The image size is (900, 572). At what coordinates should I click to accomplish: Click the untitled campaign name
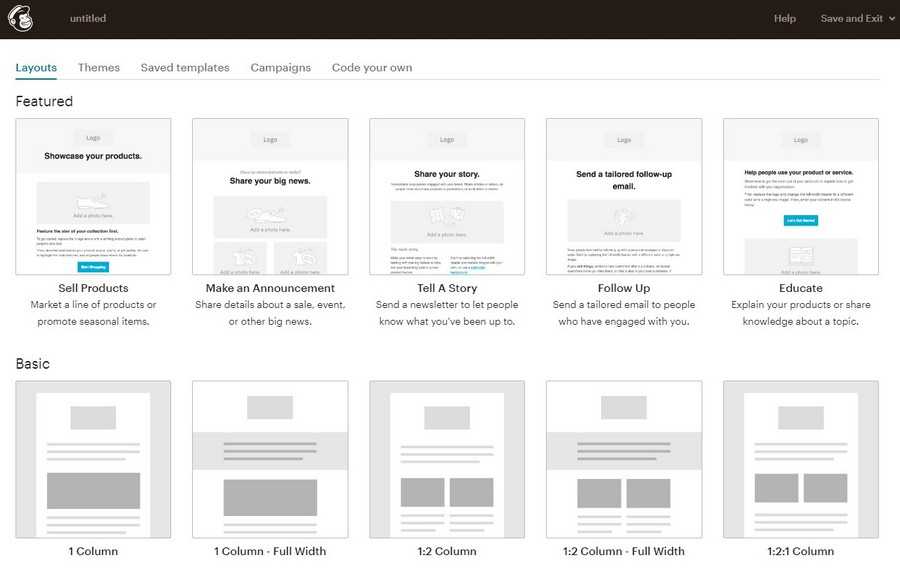(88, 19)
